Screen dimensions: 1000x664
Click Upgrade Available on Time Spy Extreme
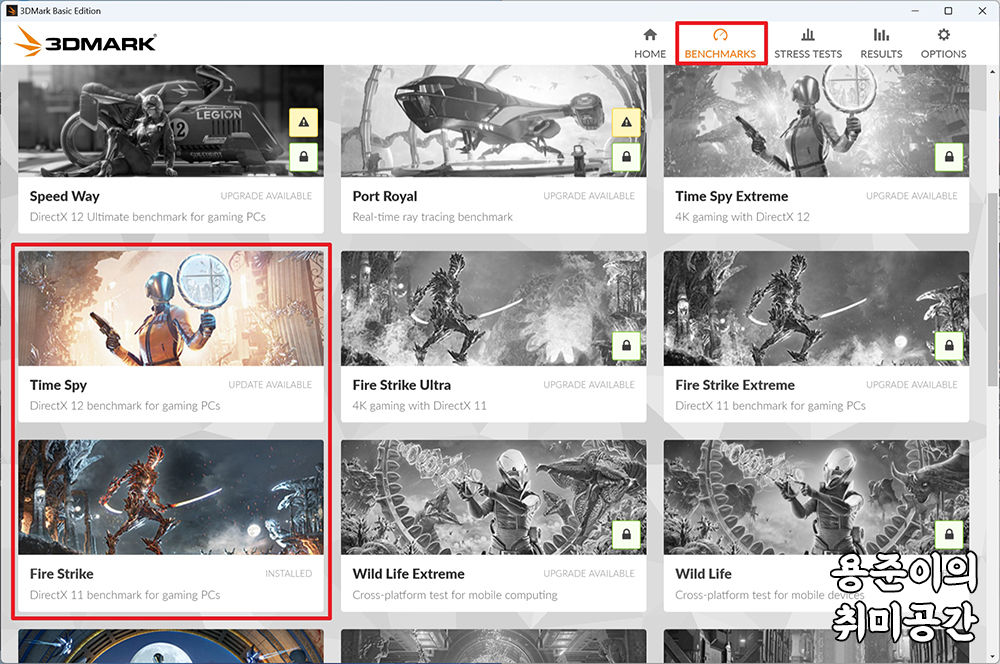[912, 196]
